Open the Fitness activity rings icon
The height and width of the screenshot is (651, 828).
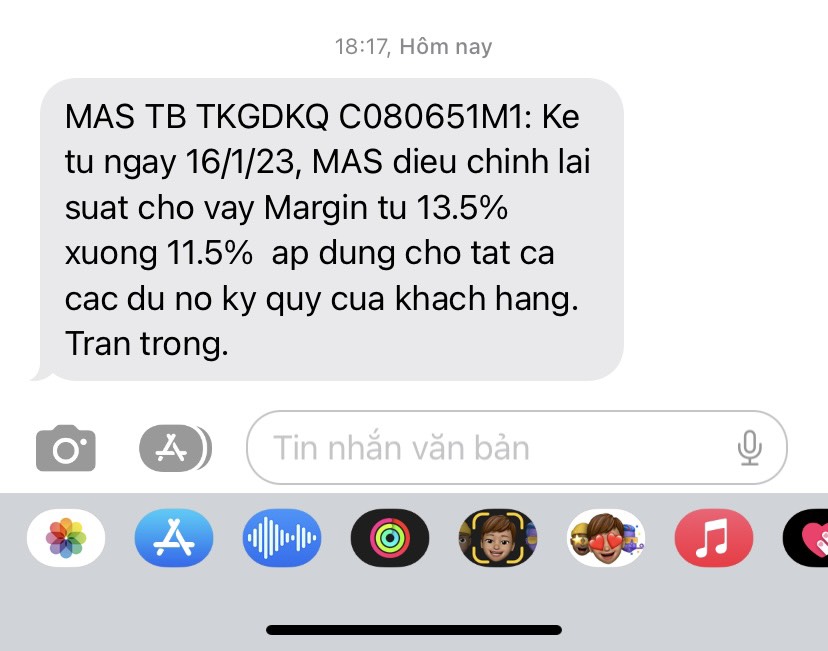coord(390,537)
